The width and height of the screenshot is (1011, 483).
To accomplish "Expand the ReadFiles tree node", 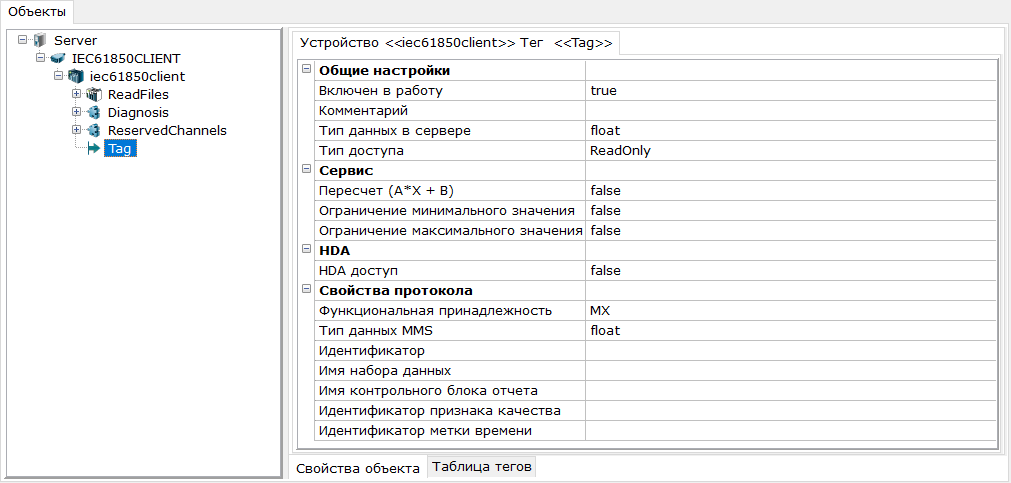I will click(x=77, y=94).
